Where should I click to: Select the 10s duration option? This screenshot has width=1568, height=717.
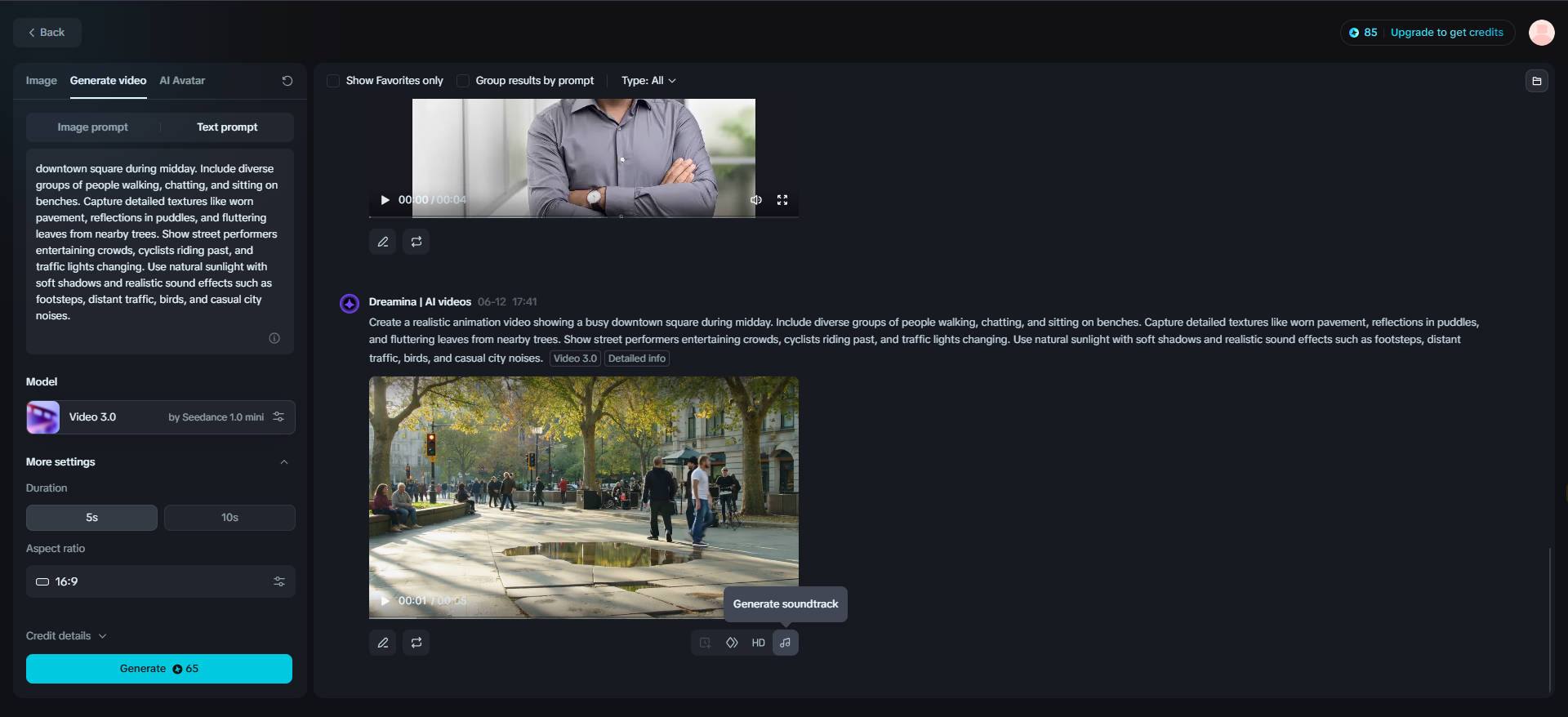(x=229, y=518)
